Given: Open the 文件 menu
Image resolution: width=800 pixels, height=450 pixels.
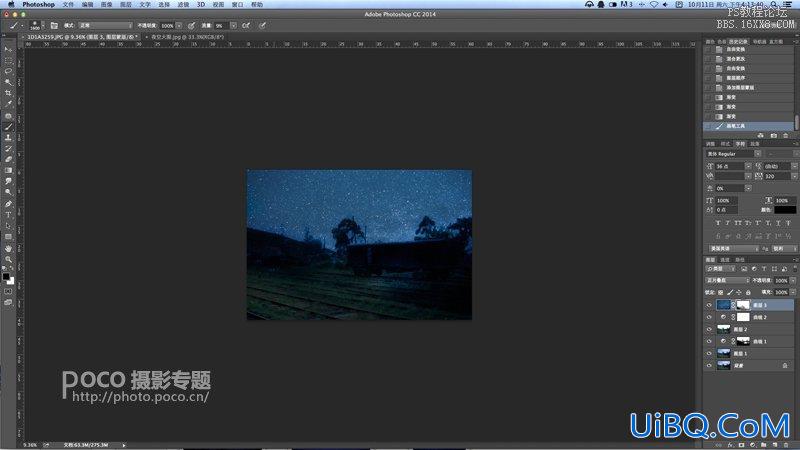Looking at the screenshot, I should click(68, 4).
